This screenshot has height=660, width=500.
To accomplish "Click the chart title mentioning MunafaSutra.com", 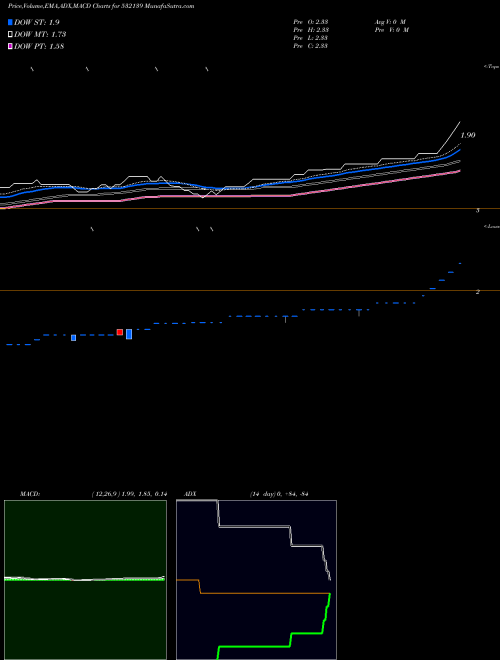I will click(x=101, y=7).
